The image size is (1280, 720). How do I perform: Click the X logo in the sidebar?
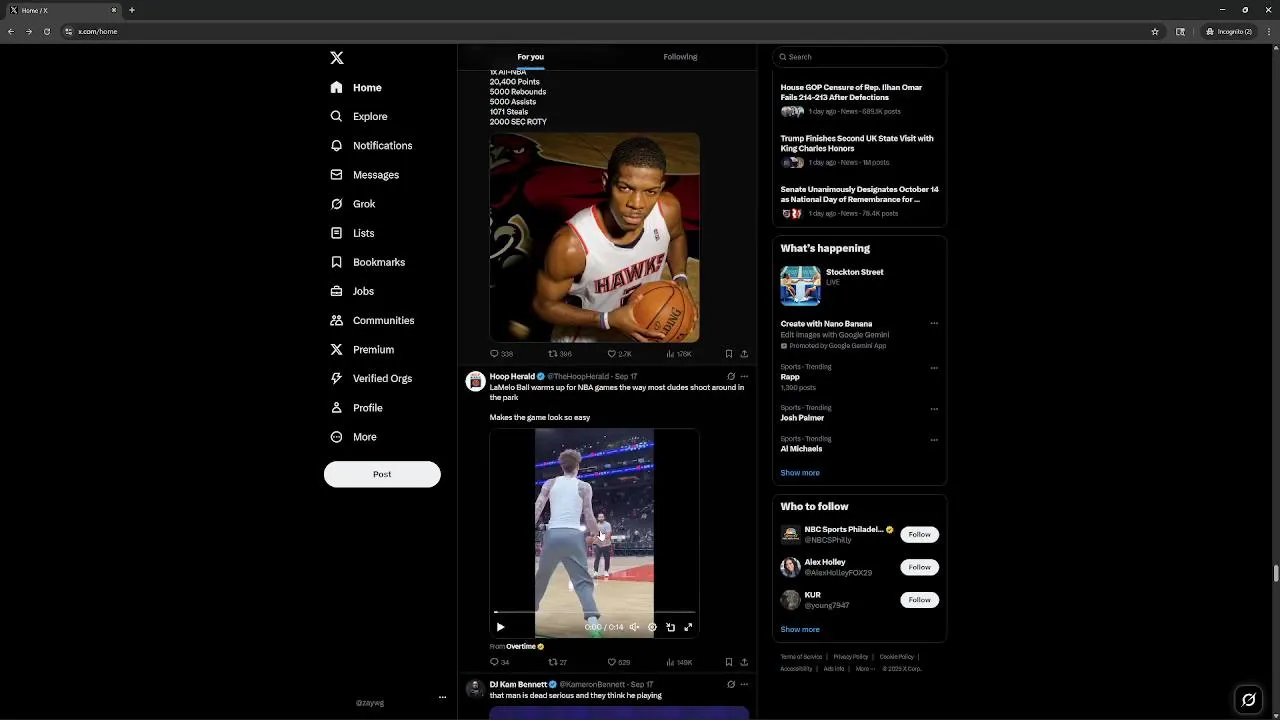coord(337,58)
